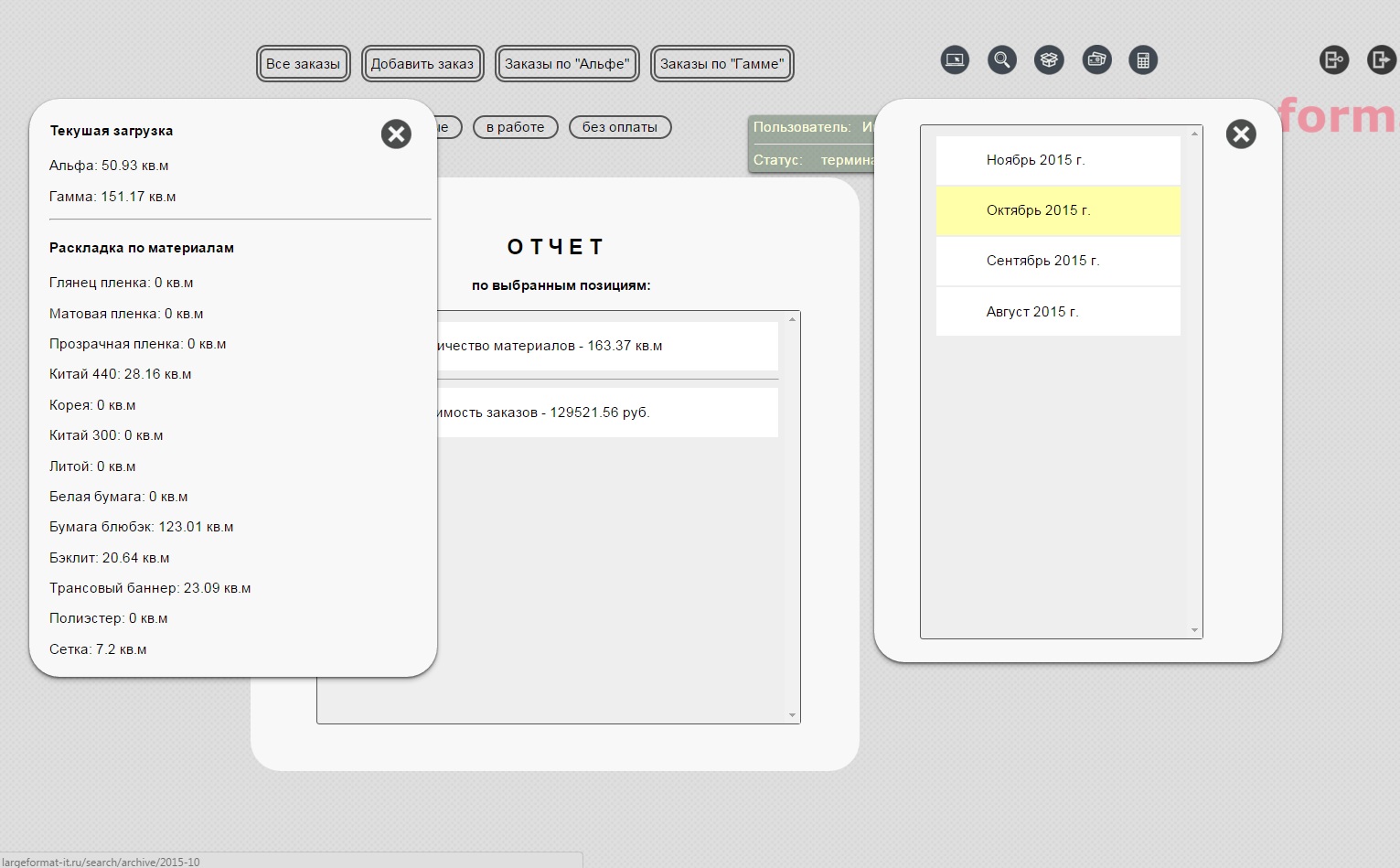Click the "Бумага блюбэк: 123.01 кв.м" line
Viewport: 1400px width, 868px height.
[x=142, y=527]
